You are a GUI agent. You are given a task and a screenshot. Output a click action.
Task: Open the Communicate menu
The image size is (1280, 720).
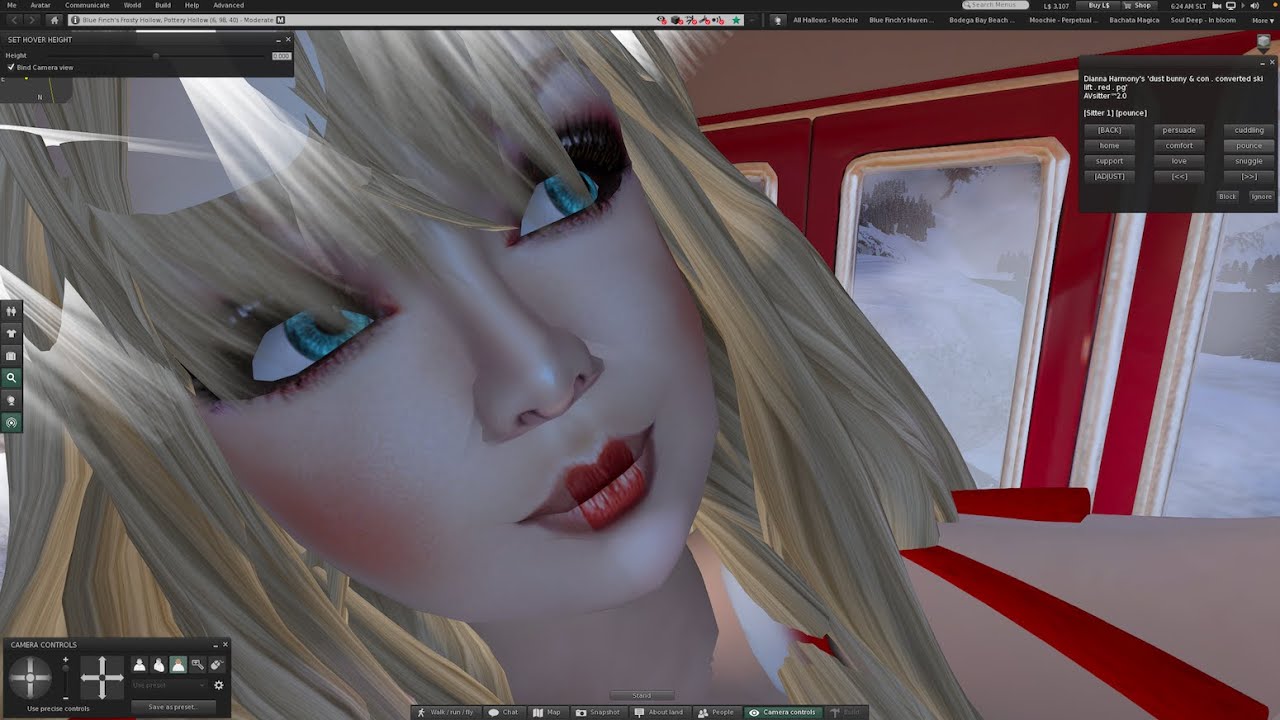pyautogui.click(x=87, y=5)
